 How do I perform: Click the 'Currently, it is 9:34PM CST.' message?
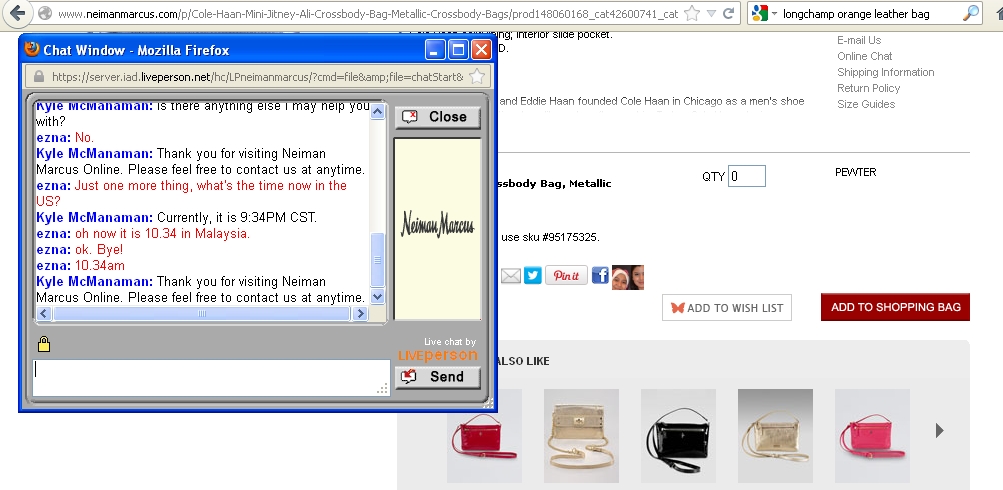(x=237, y=217)
